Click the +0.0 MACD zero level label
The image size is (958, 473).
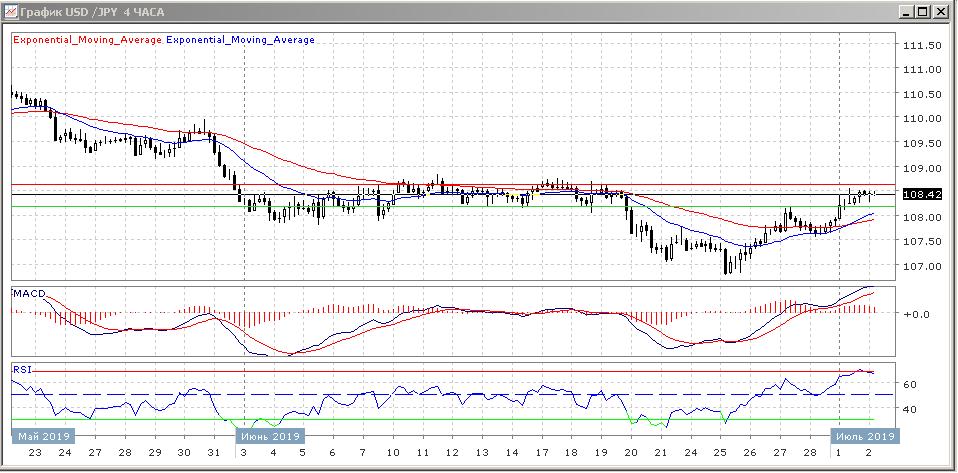(x=916, y=314)
